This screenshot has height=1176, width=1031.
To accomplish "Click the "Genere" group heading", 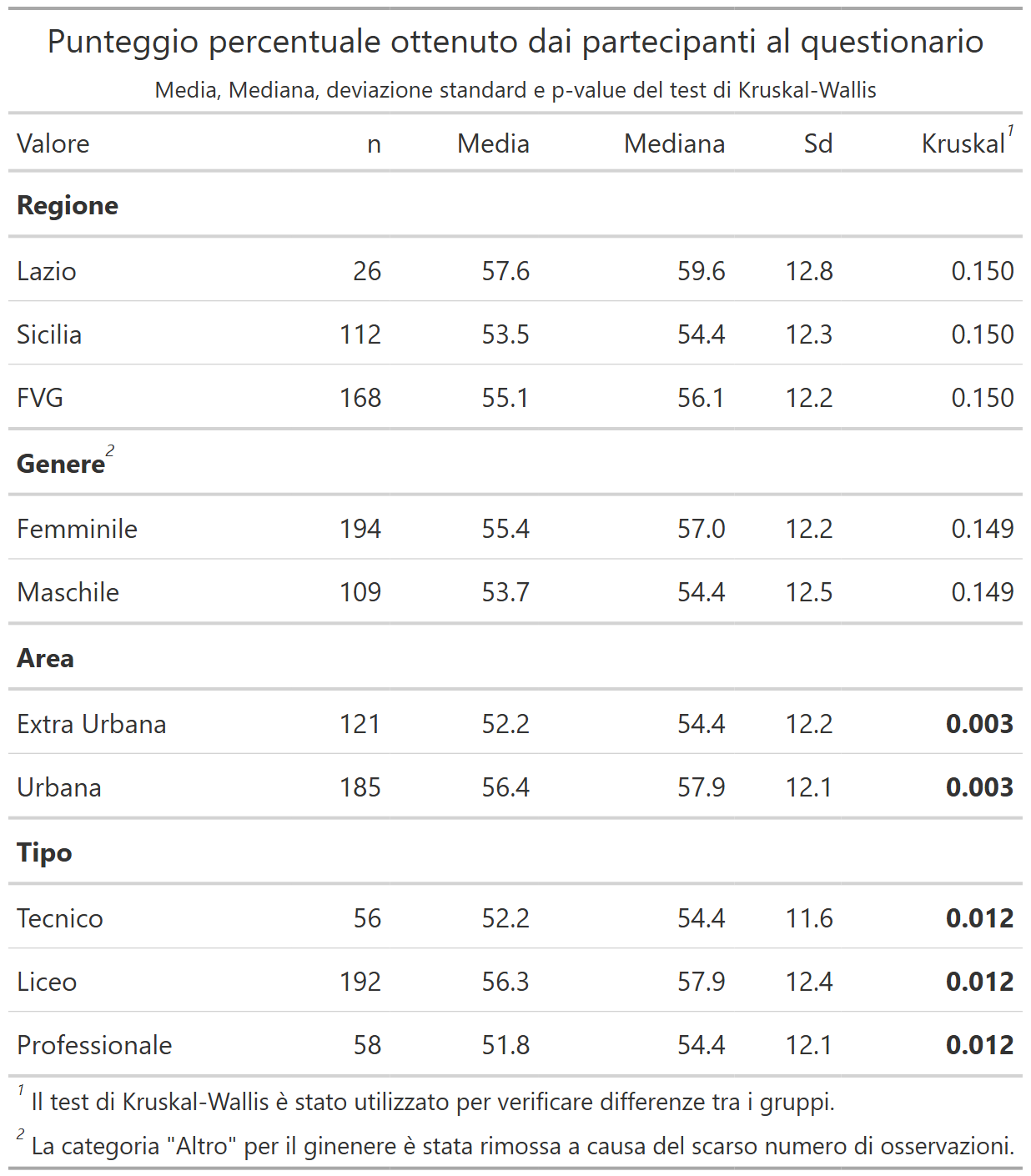I will (x=61, y=464).
